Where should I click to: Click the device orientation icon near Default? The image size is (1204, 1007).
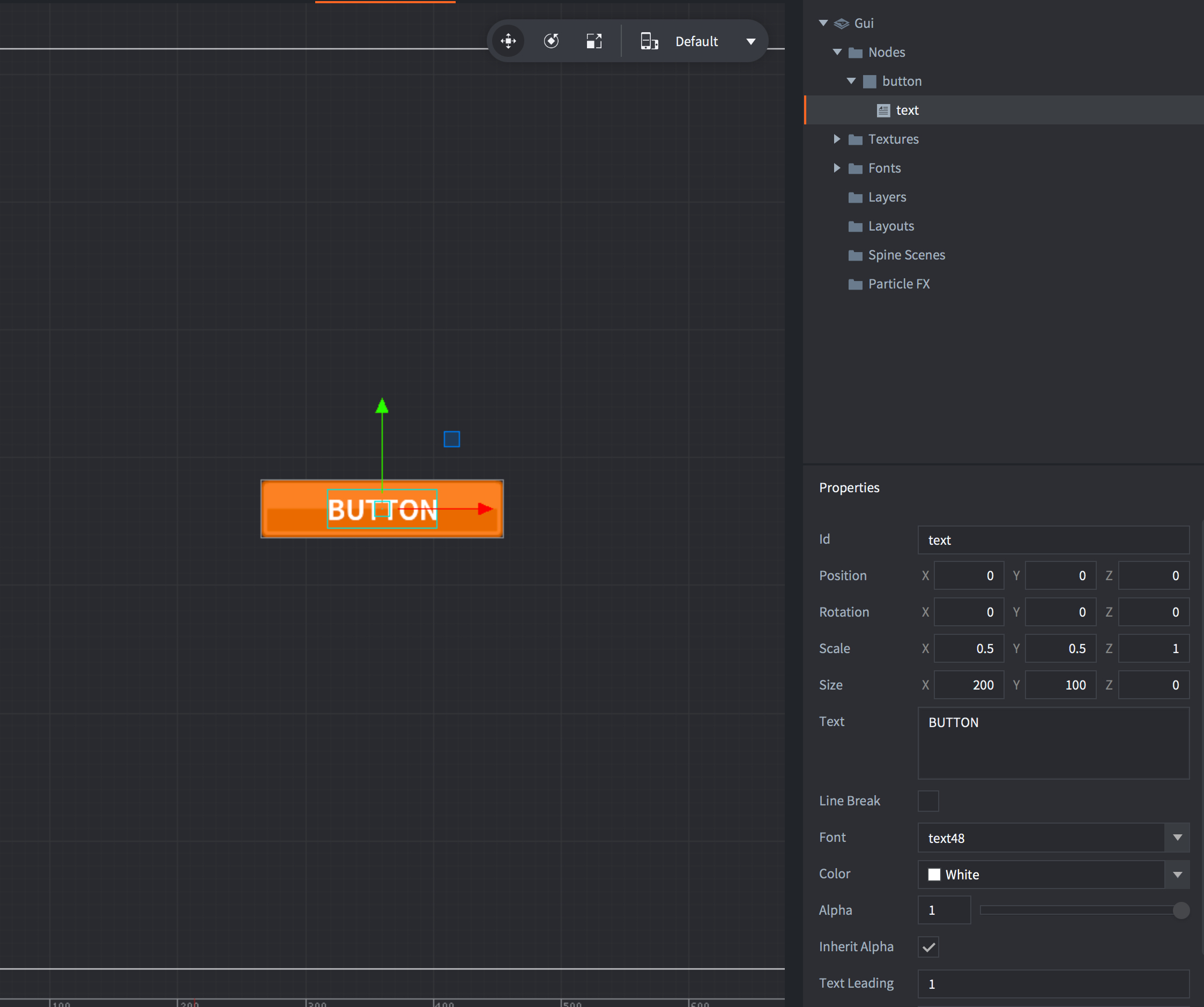point(650,41)
